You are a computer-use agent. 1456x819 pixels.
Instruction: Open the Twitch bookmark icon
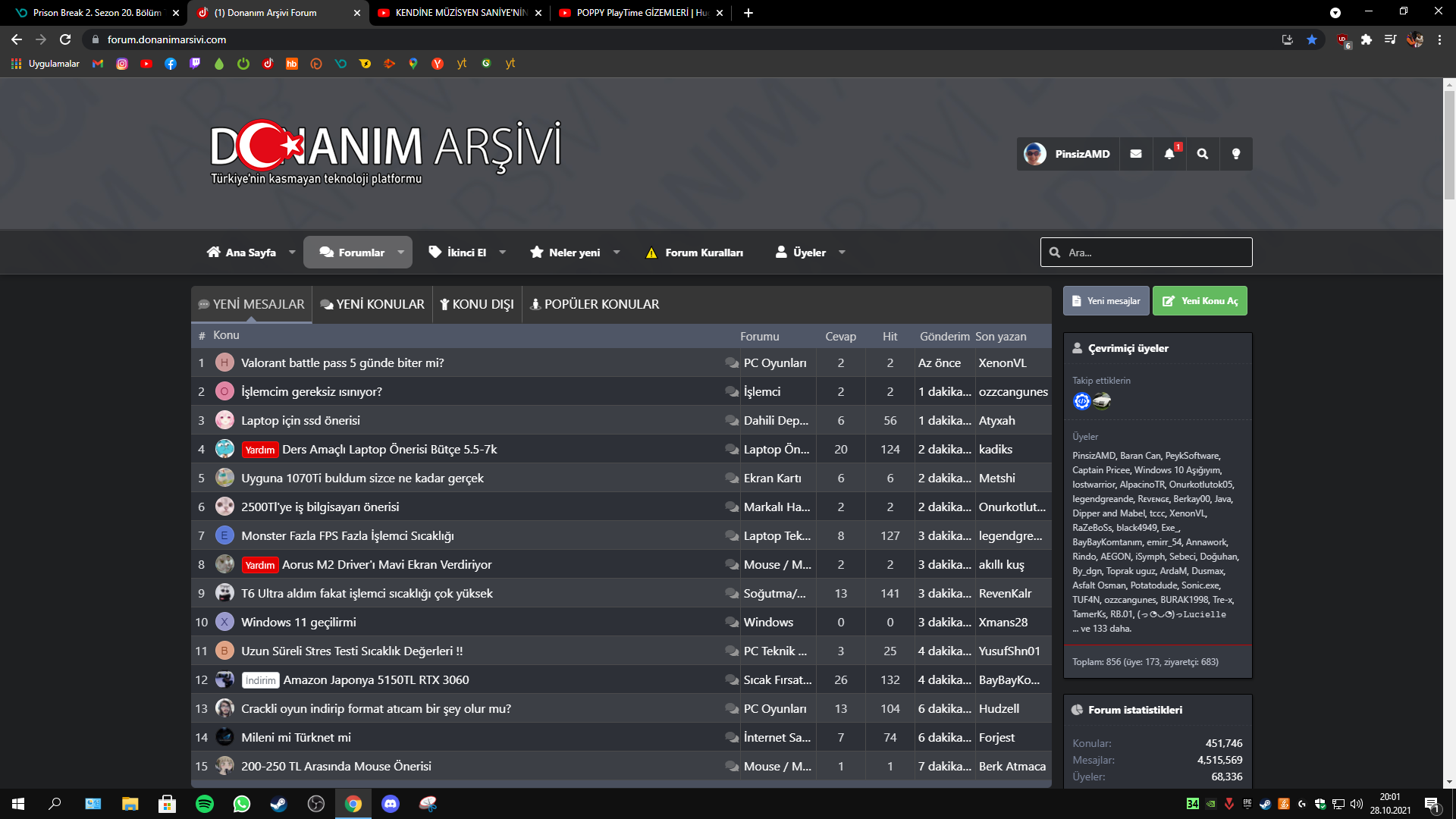(195, 64)
